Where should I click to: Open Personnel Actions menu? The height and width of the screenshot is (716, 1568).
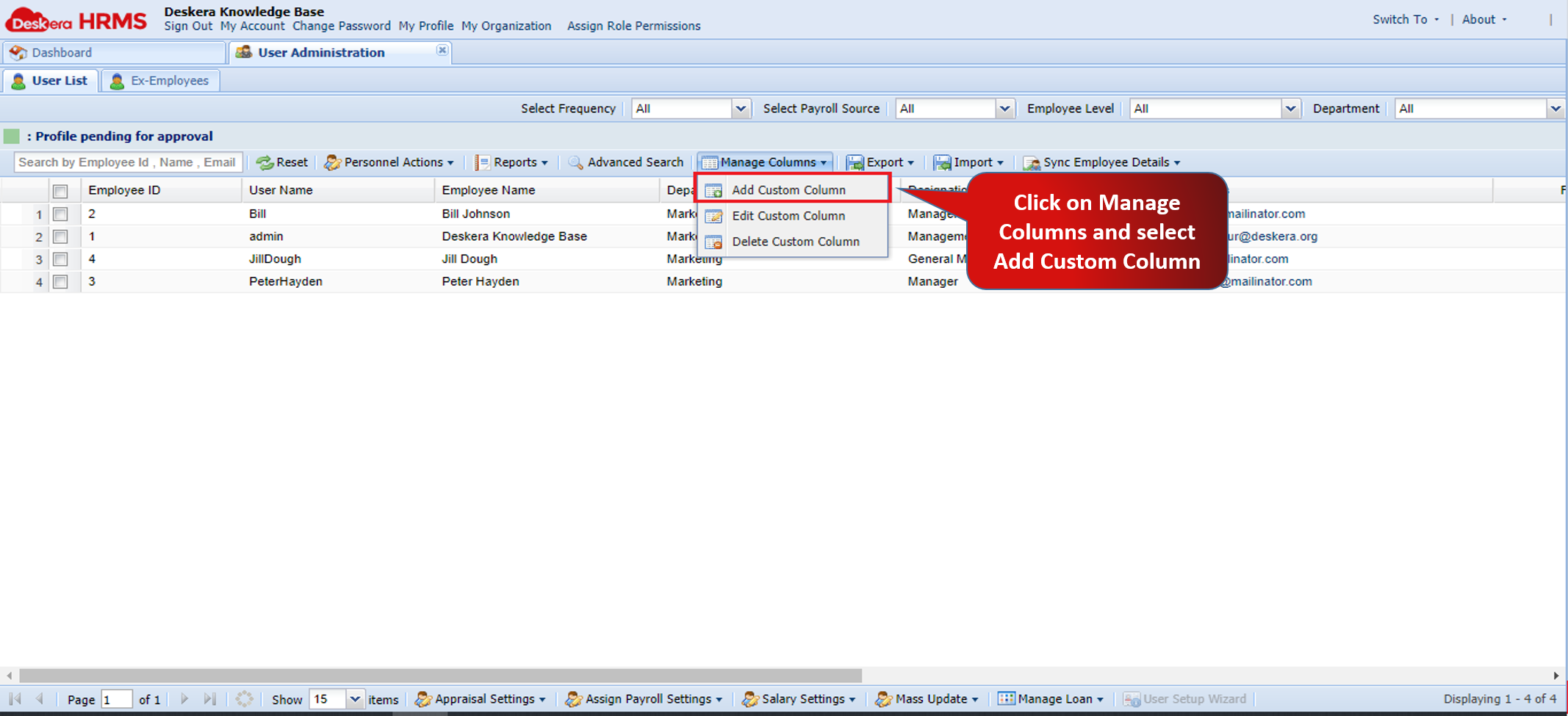tap(389, 162)
